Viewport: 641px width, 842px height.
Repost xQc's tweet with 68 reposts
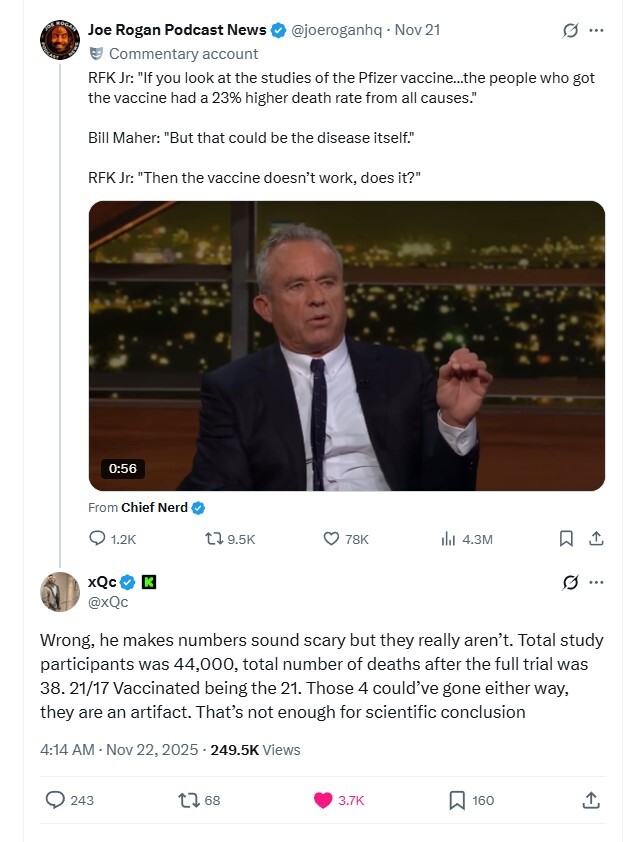tap(187, 800)
